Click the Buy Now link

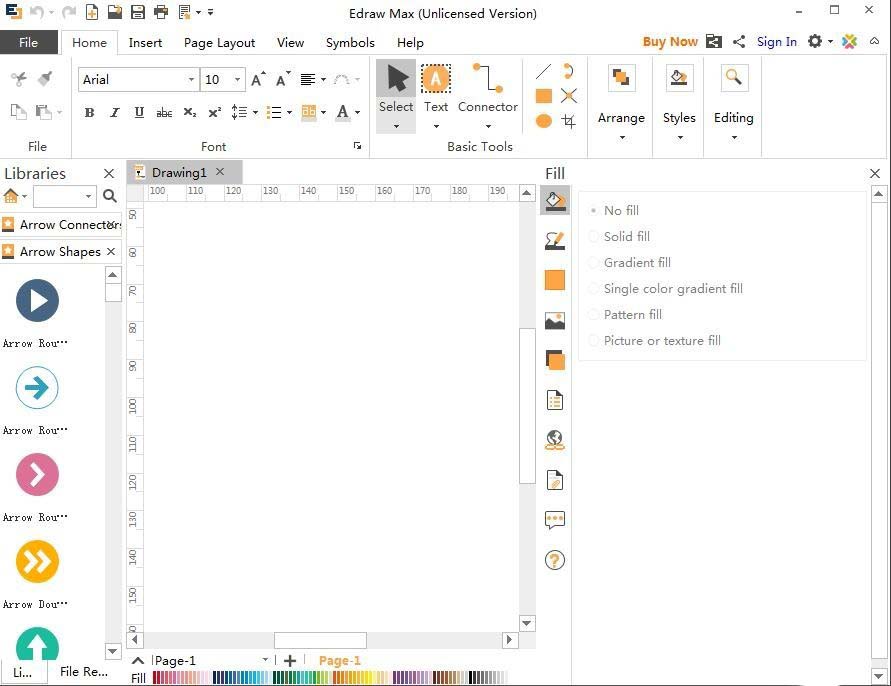coord(669,42)
